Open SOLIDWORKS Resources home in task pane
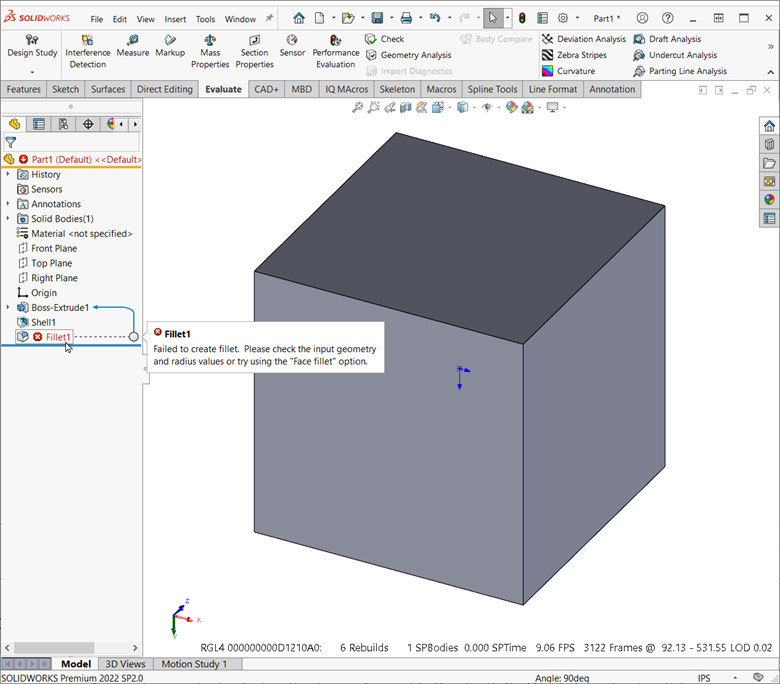The width and height of the screenshot is (780, 684). pos(769,126)
